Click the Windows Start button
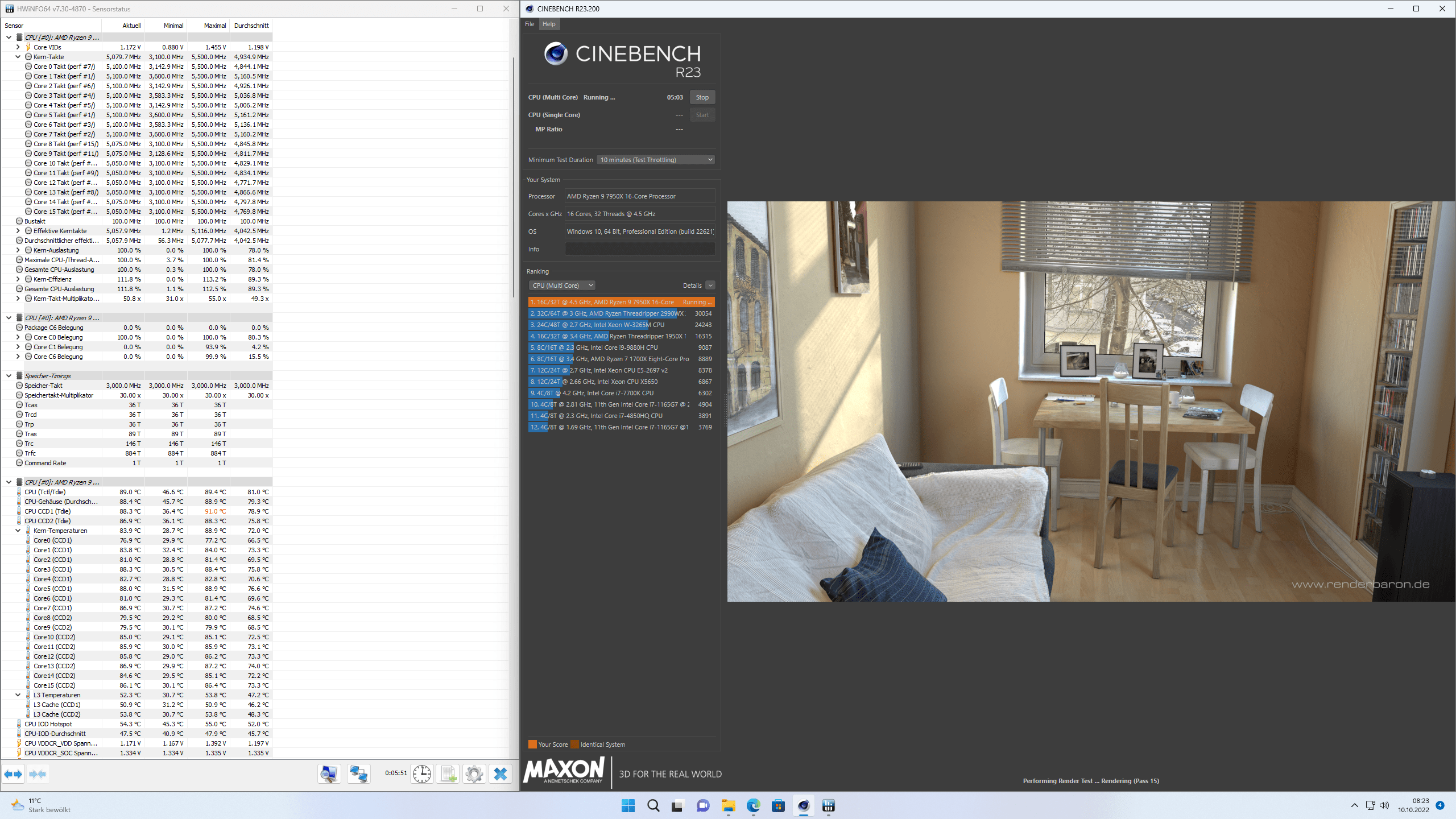1456x819 pixels. click(628, 805)
